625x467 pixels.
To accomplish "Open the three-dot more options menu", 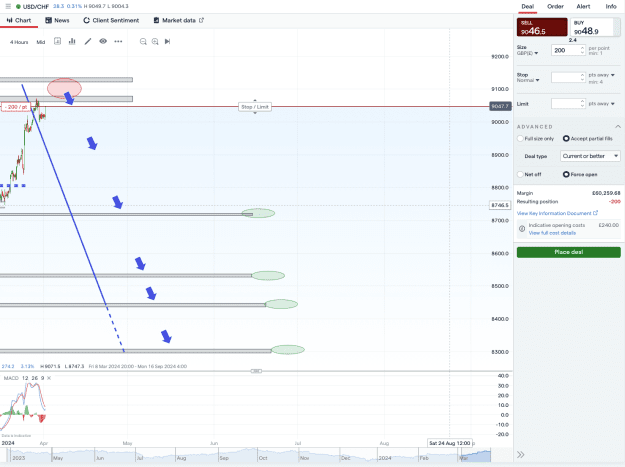I will pos(118,41).
